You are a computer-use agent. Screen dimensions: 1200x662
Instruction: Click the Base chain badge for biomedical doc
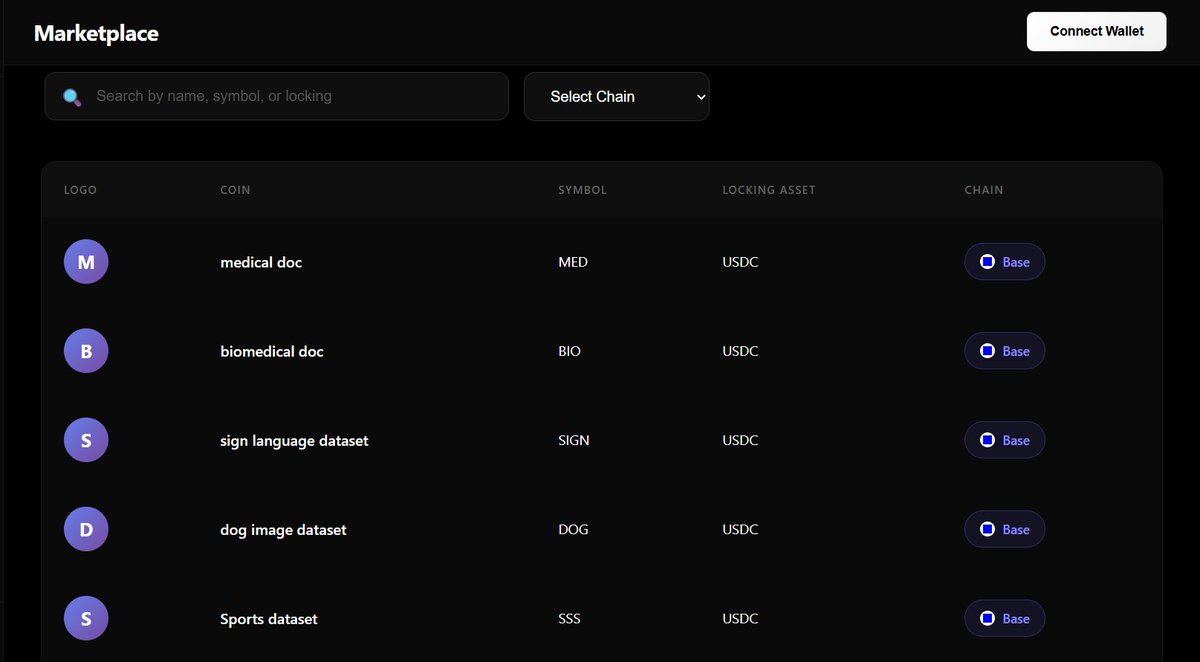tap(1004, 351)
